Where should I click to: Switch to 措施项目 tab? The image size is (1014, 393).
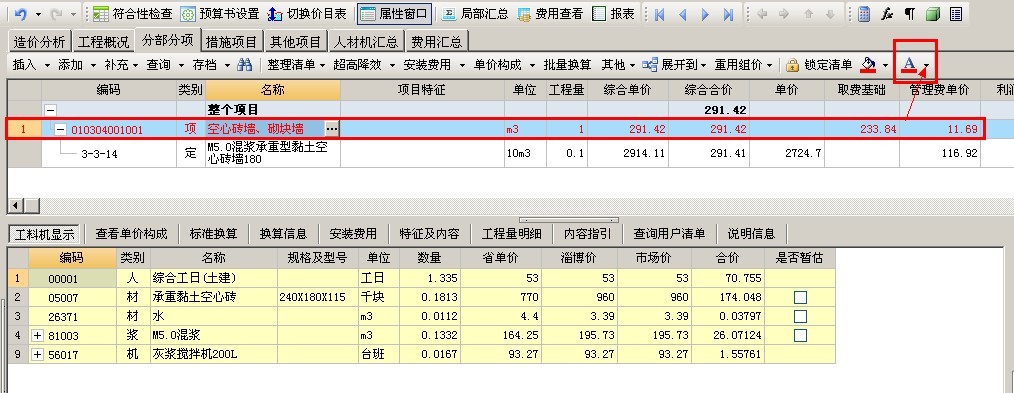[232, 43]
